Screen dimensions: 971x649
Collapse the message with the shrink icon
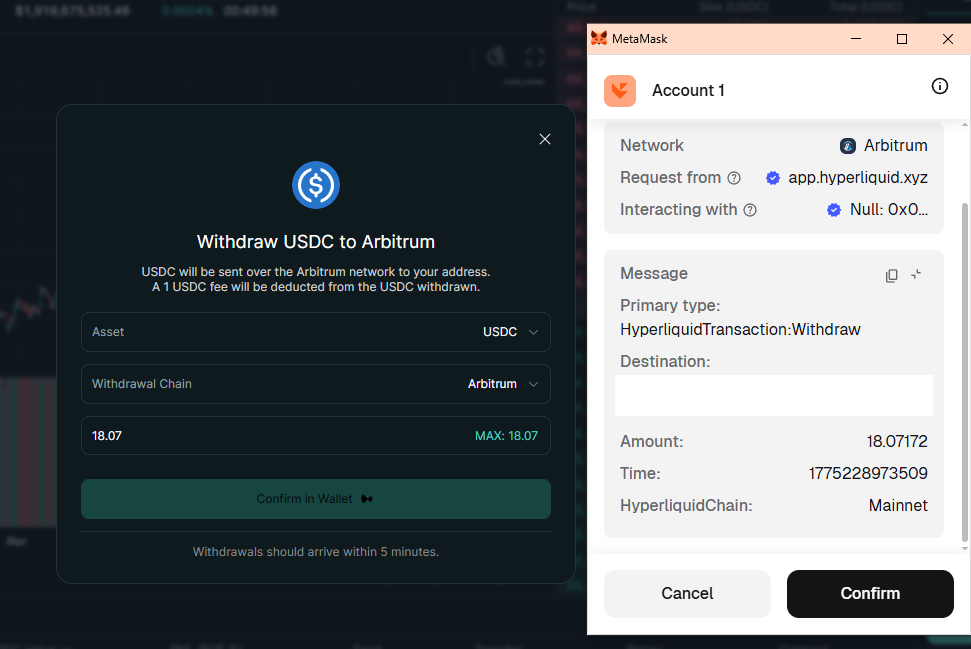coord(916,275)
